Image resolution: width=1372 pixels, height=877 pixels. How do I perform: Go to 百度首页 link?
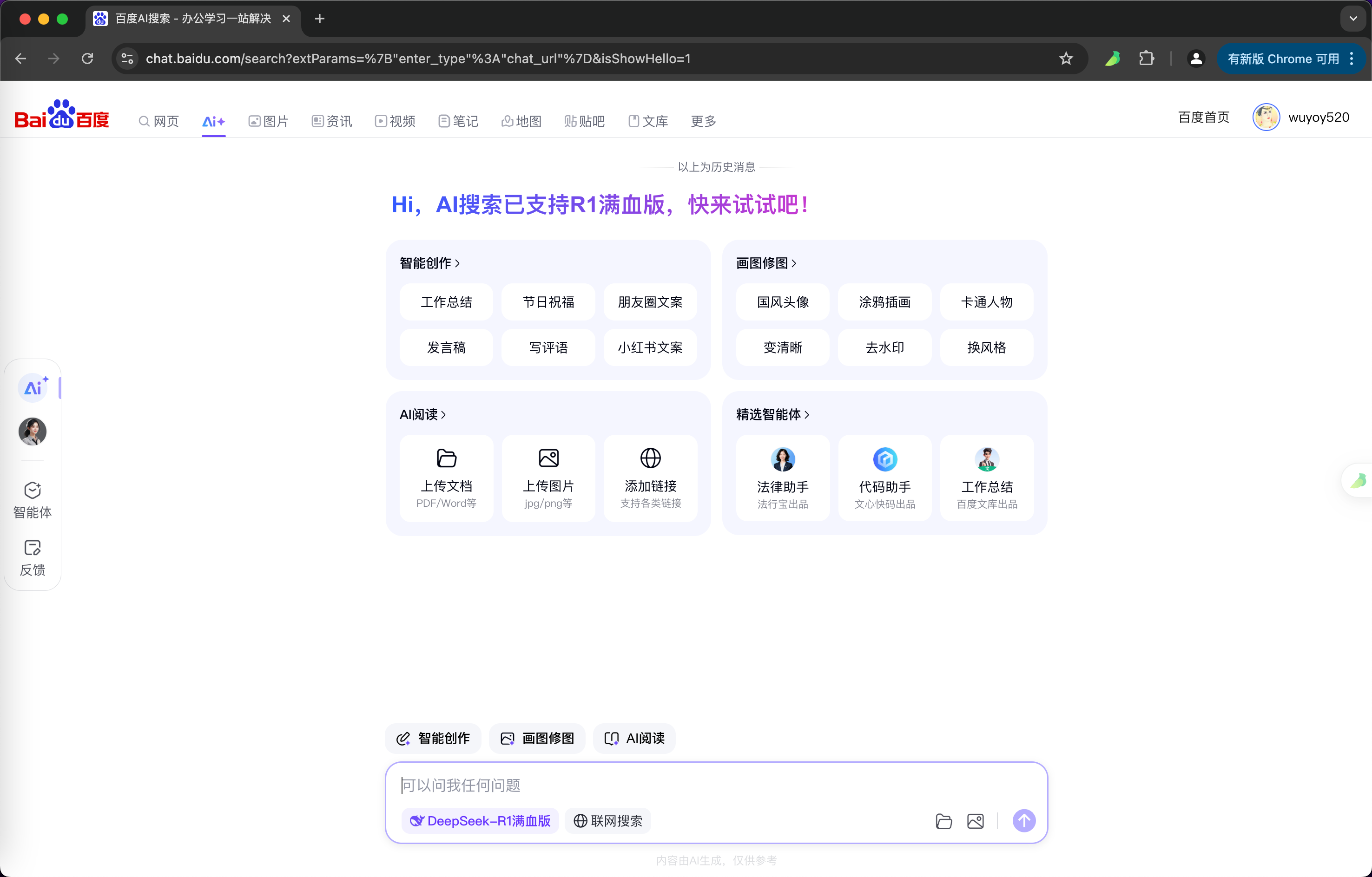pyautogui.click(x=1203, y=118)
